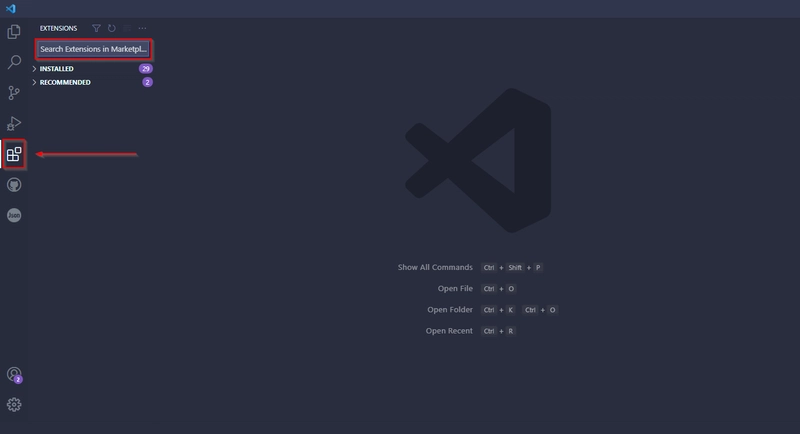Filter extensions using the funnel icon
Viewport: 800px width, 434px height.
96,28
